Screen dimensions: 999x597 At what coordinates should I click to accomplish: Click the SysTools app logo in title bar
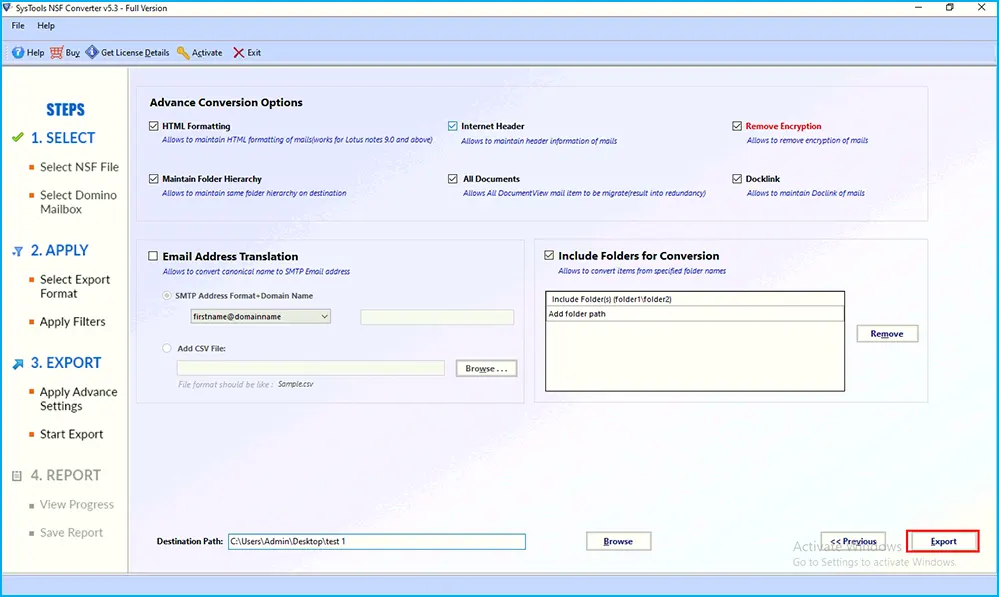(x=7, y=8)
